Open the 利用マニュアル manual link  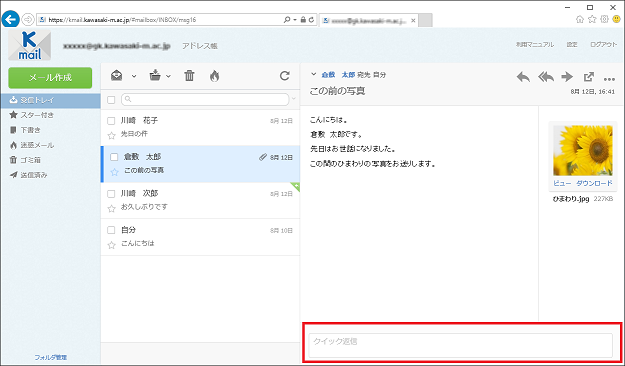pyautogui.click(x=535, y=45)
